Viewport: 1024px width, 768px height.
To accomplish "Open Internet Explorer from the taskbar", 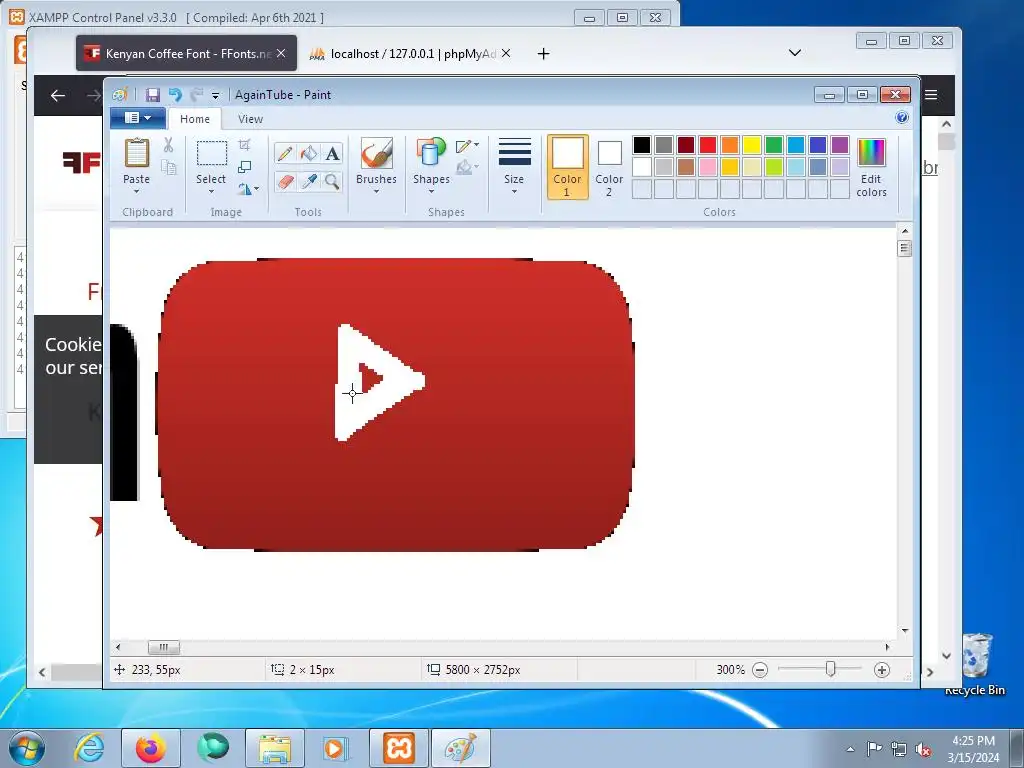I will (89, 748).
